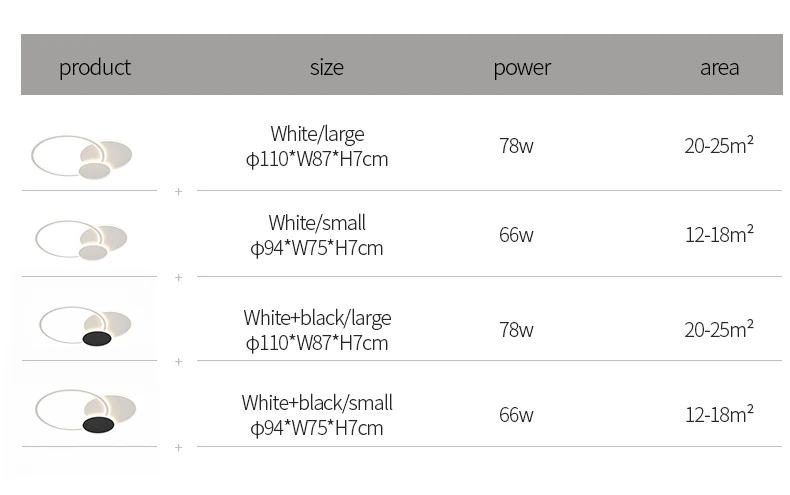The image size is (790, 495).
Task: Click the 12-18m² area value in the White+black/small row
Action: pos(719,414)
